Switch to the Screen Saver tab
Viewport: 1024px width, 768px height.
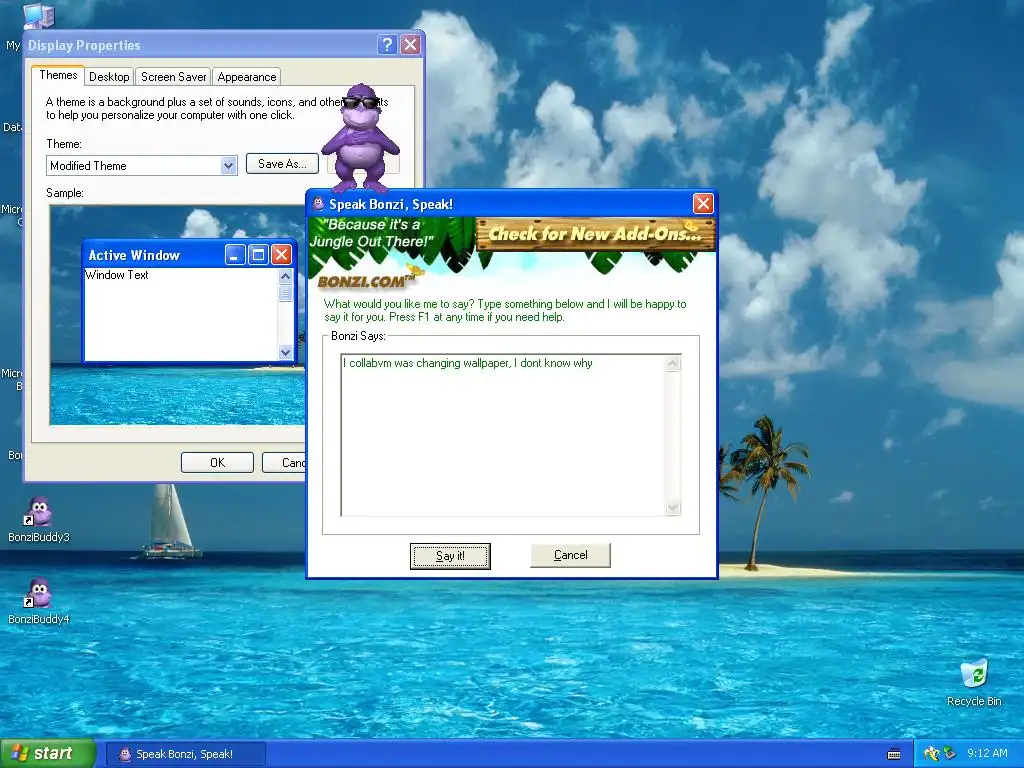[x=174, y=77]
